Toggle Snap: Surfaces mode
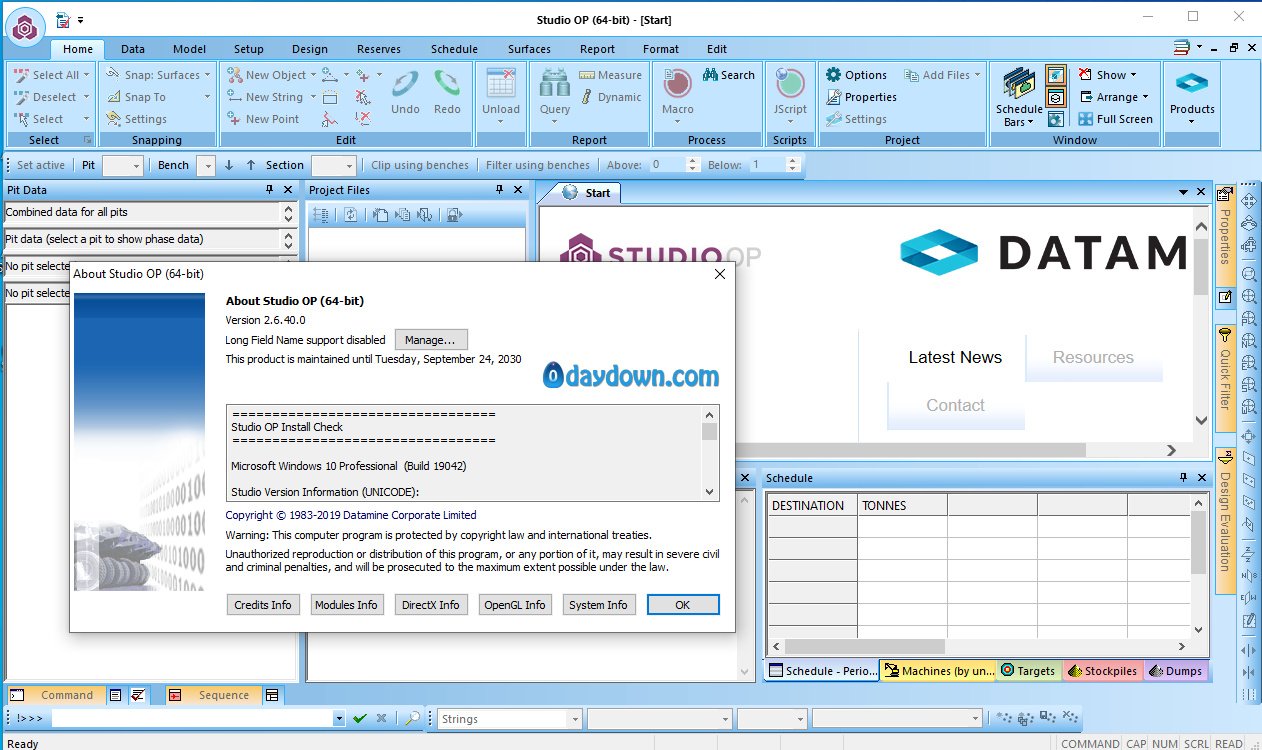 (x=152, y=75)
